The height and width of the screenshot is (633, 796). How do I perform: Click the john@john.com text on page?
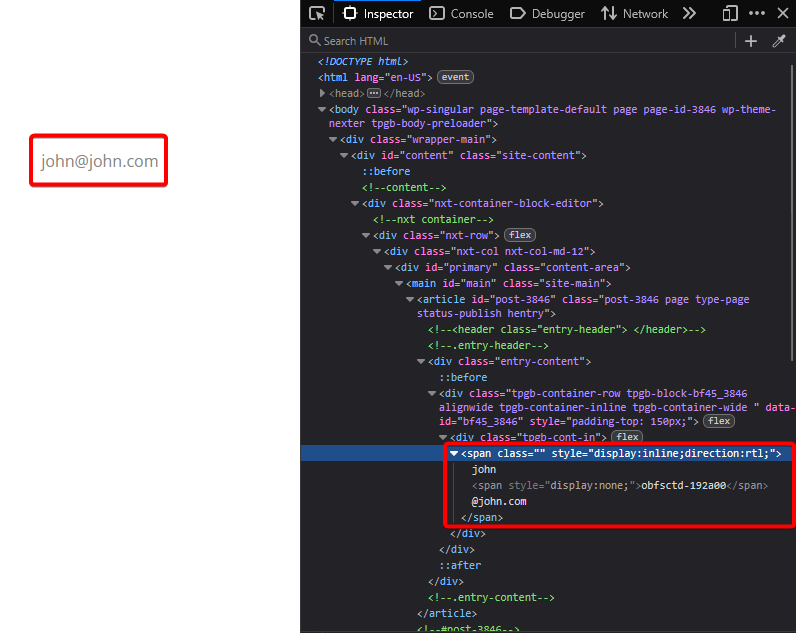click(x=99, y=161)
